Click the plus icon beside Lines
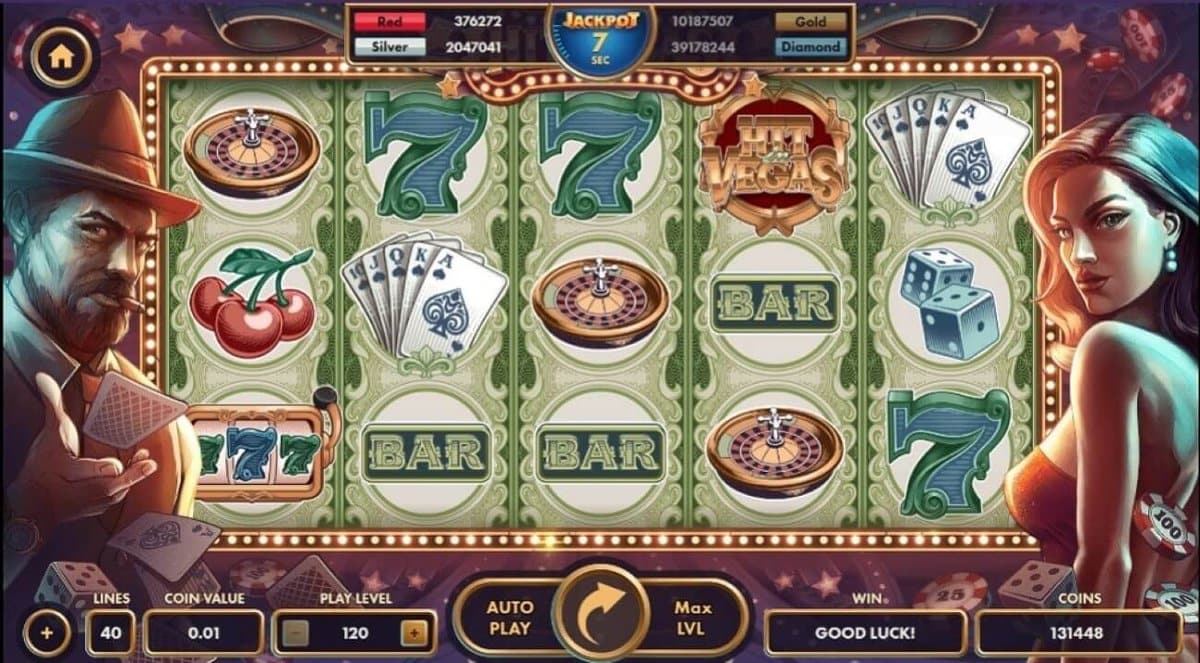Screen dimensions: 1200x663 [x=47, y=633]
